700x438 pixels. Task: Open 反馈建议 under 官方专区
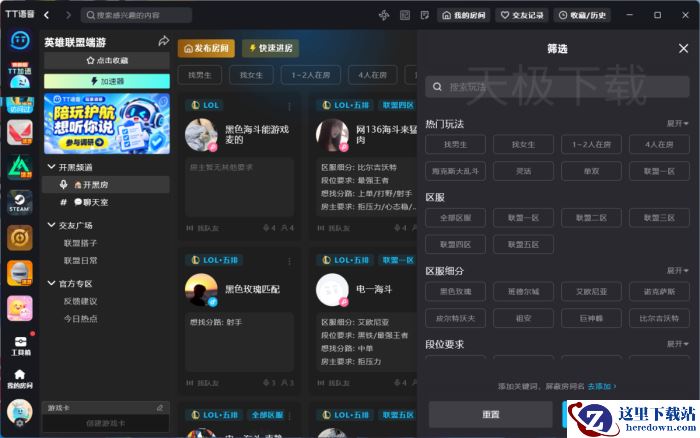click(80, 301)
